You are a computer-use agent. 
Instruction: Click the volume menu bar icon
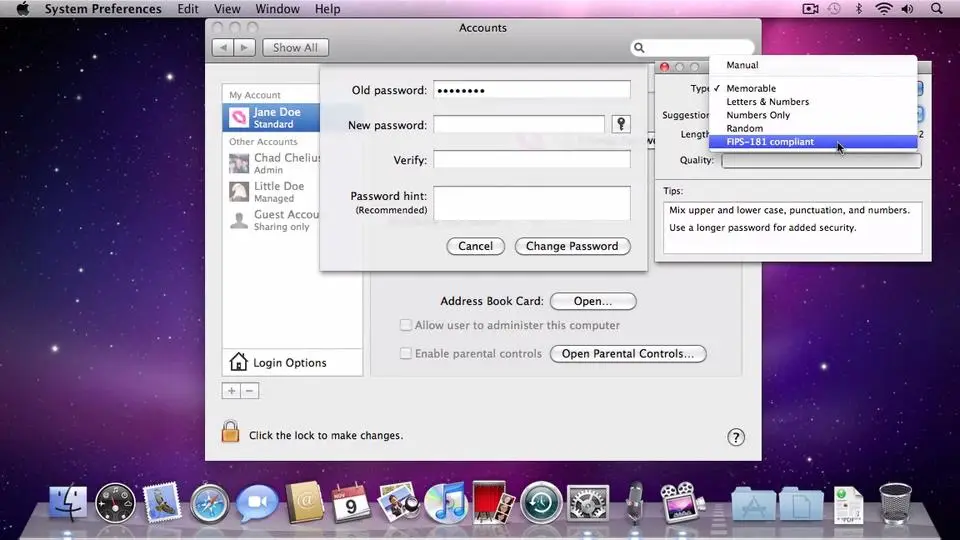(x=908, y=9)
